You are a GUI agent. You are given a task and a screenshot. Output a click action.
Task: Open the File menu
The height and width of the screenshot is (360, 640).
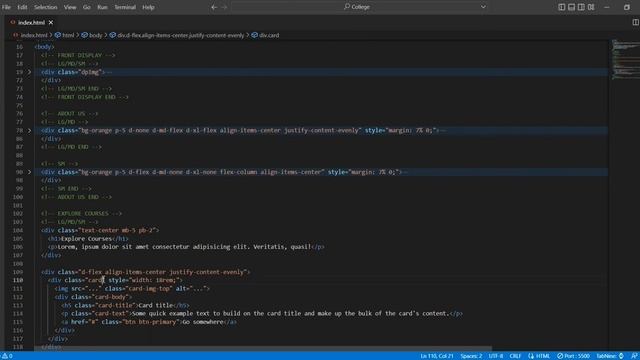tap(6, 7)
